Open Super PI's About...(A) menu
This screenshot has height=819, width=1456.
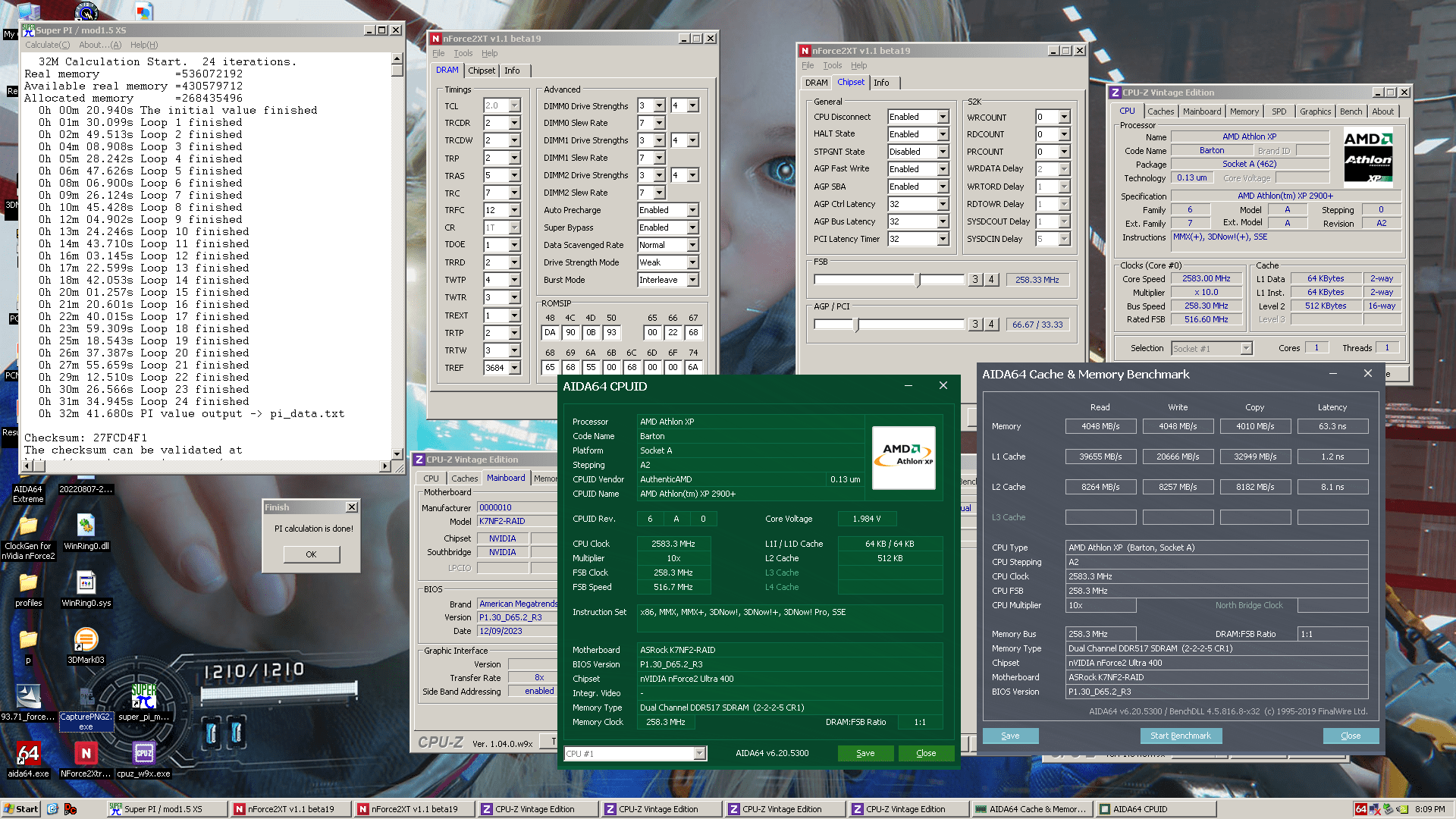[x=100, y=45]
